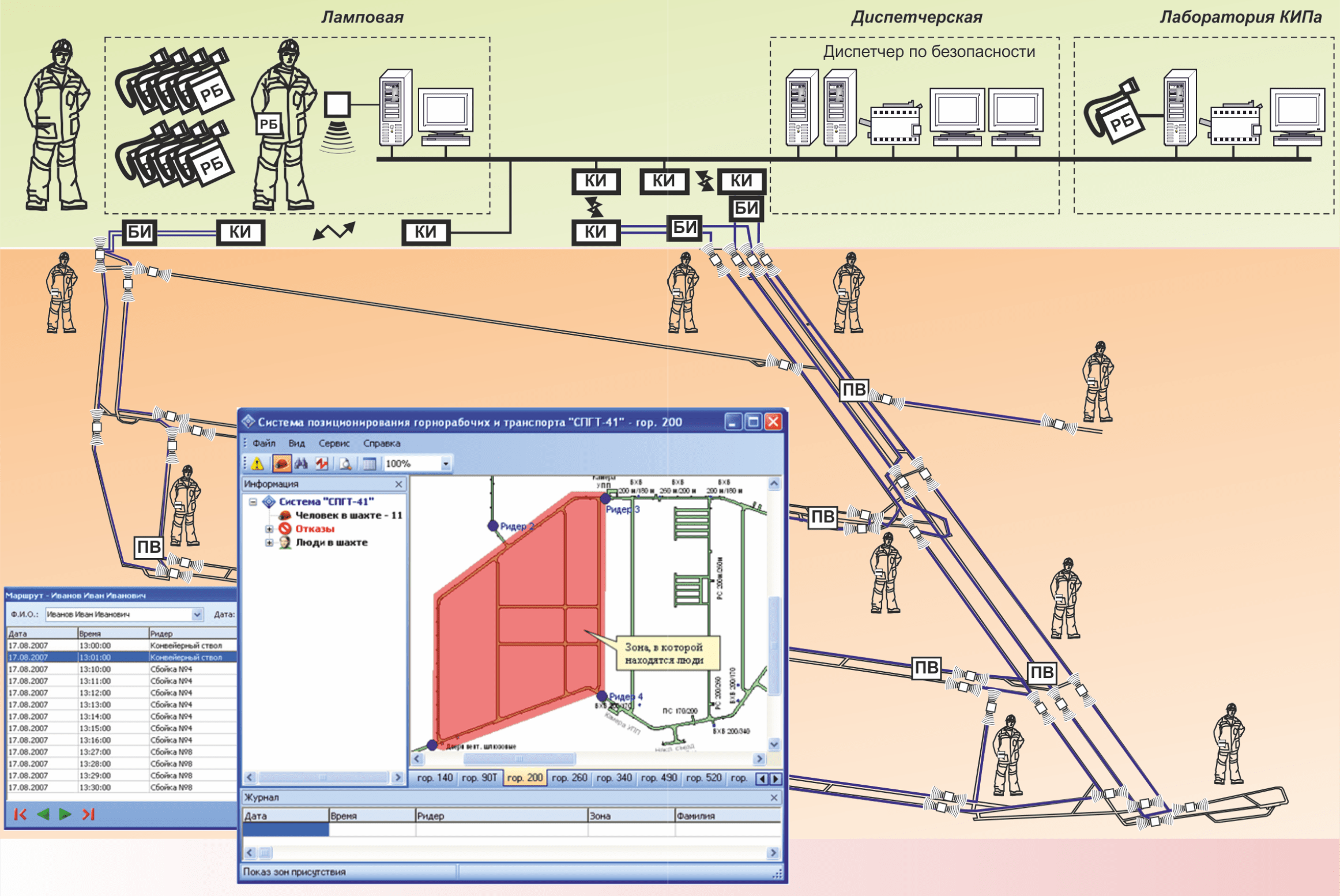Click the map horizontal scrollbar left arrow
Screen dimensions: 1340x896
tap(417, 758)
